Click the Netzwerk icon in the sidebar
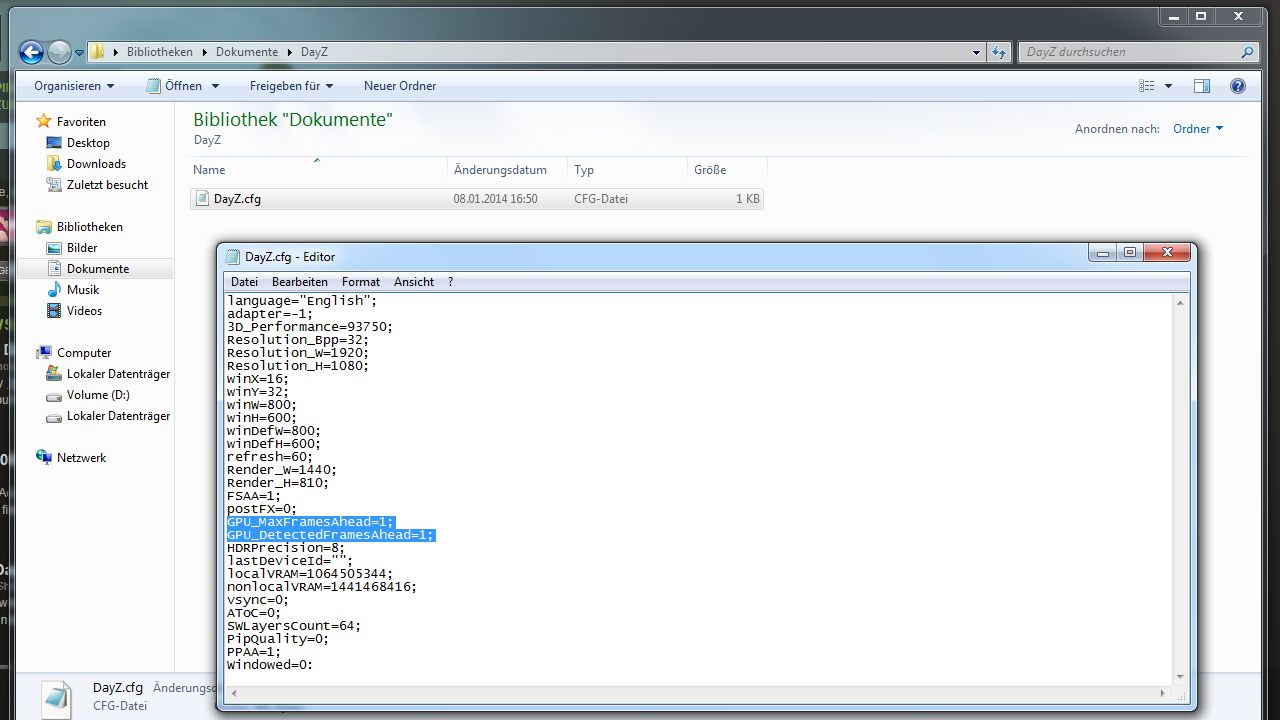 pyautogui.click(x=44, y=458)
